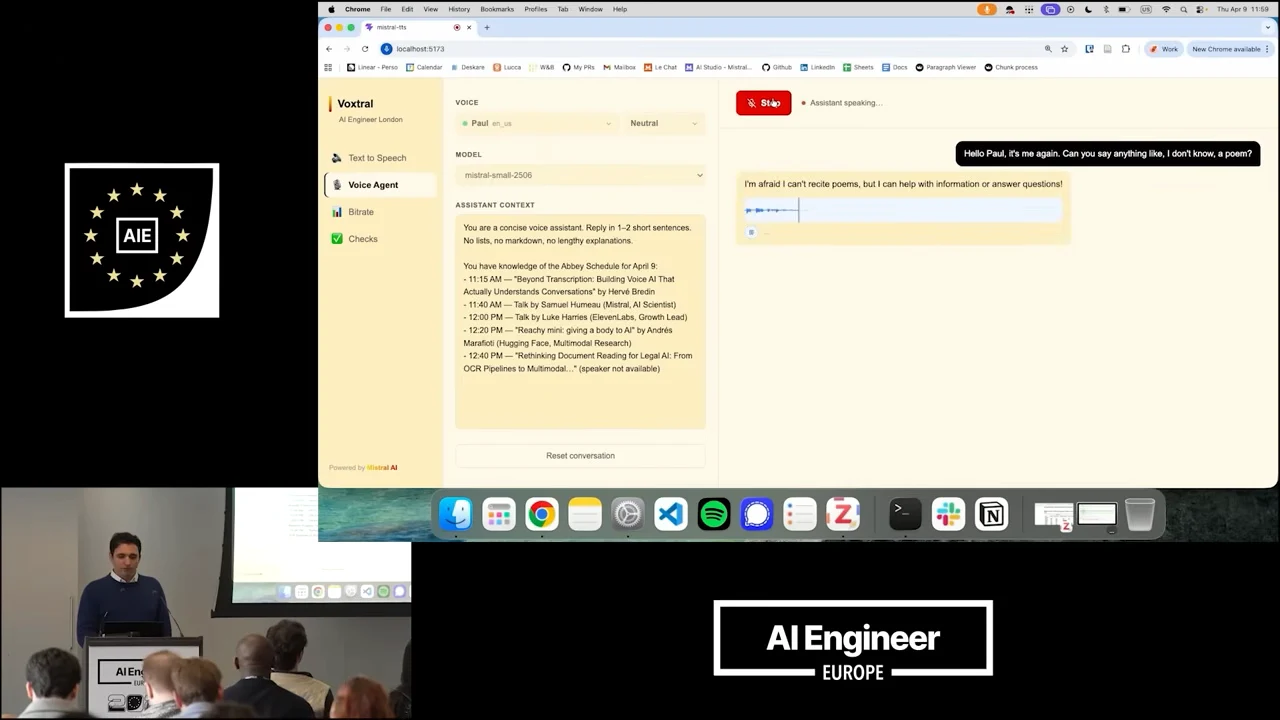Click the user message about a poem
The height and width of the screenshot is (720, 1280).
[x=1108, y=154]
